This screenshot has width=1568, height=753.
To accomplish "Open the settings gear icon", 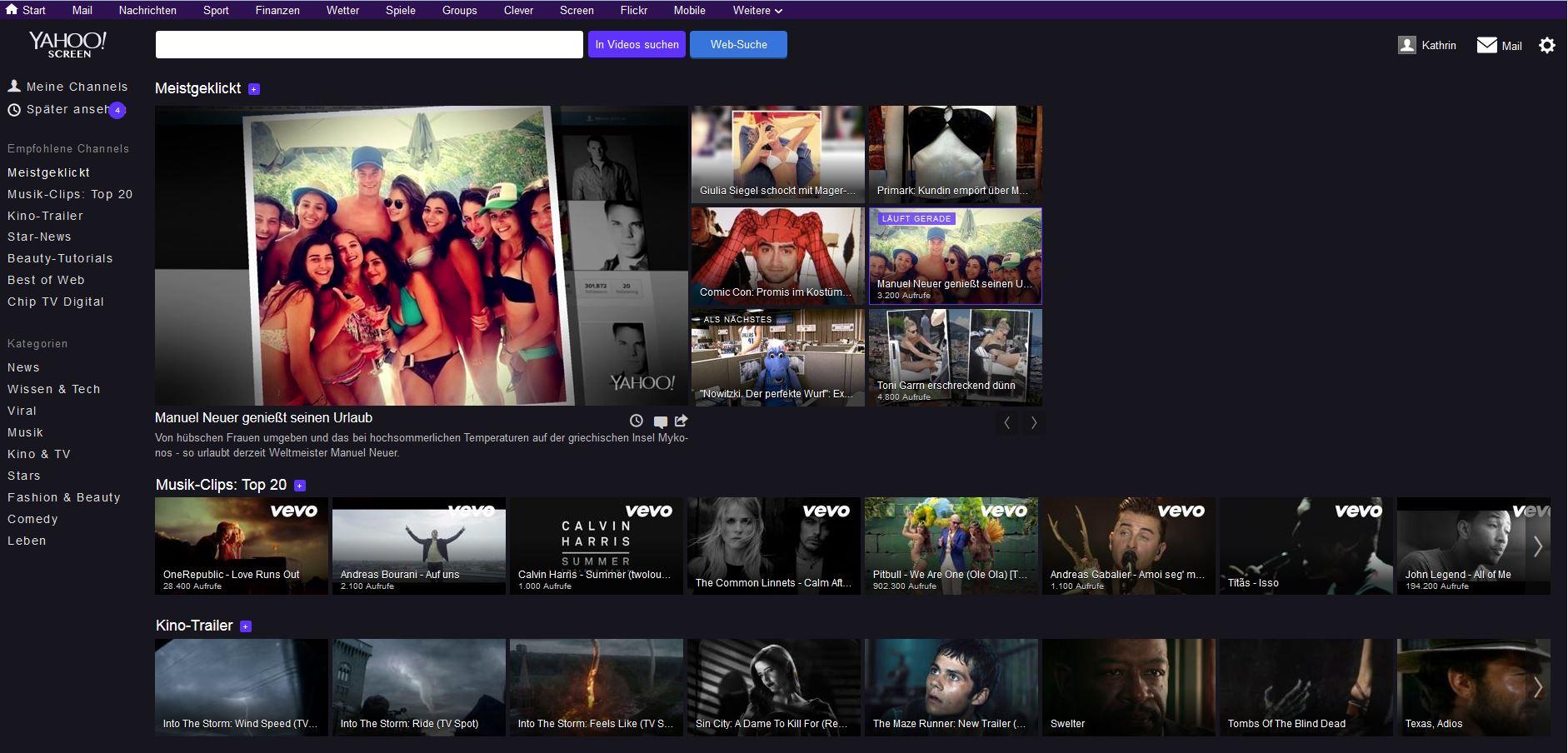I will tap(1547, 45).
